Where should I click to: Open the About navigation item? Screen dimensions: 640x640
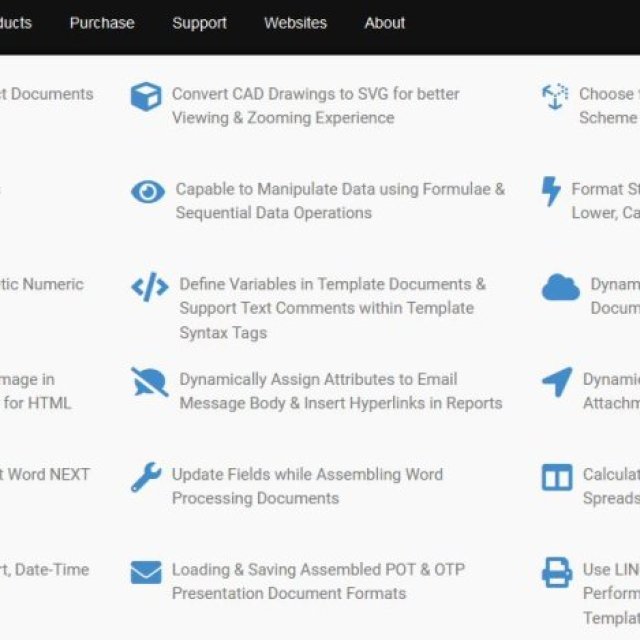[385, 23]
